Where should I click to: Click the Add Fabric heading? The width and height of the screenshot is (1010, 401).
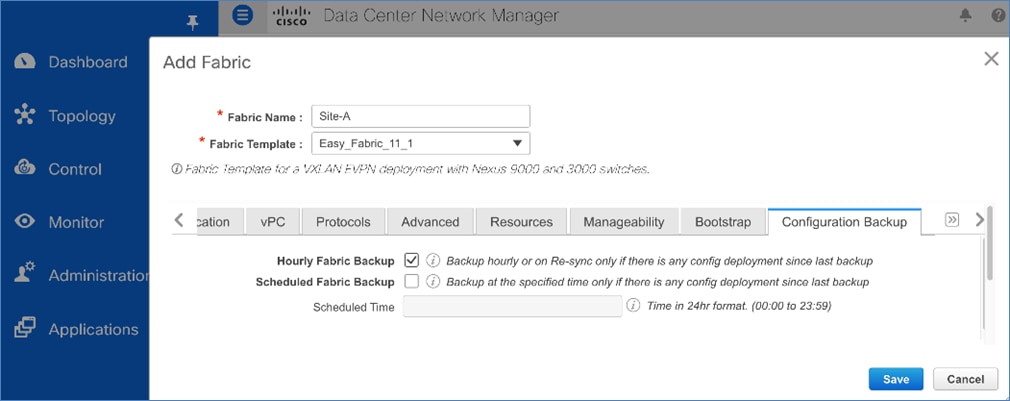pos(207,62)
